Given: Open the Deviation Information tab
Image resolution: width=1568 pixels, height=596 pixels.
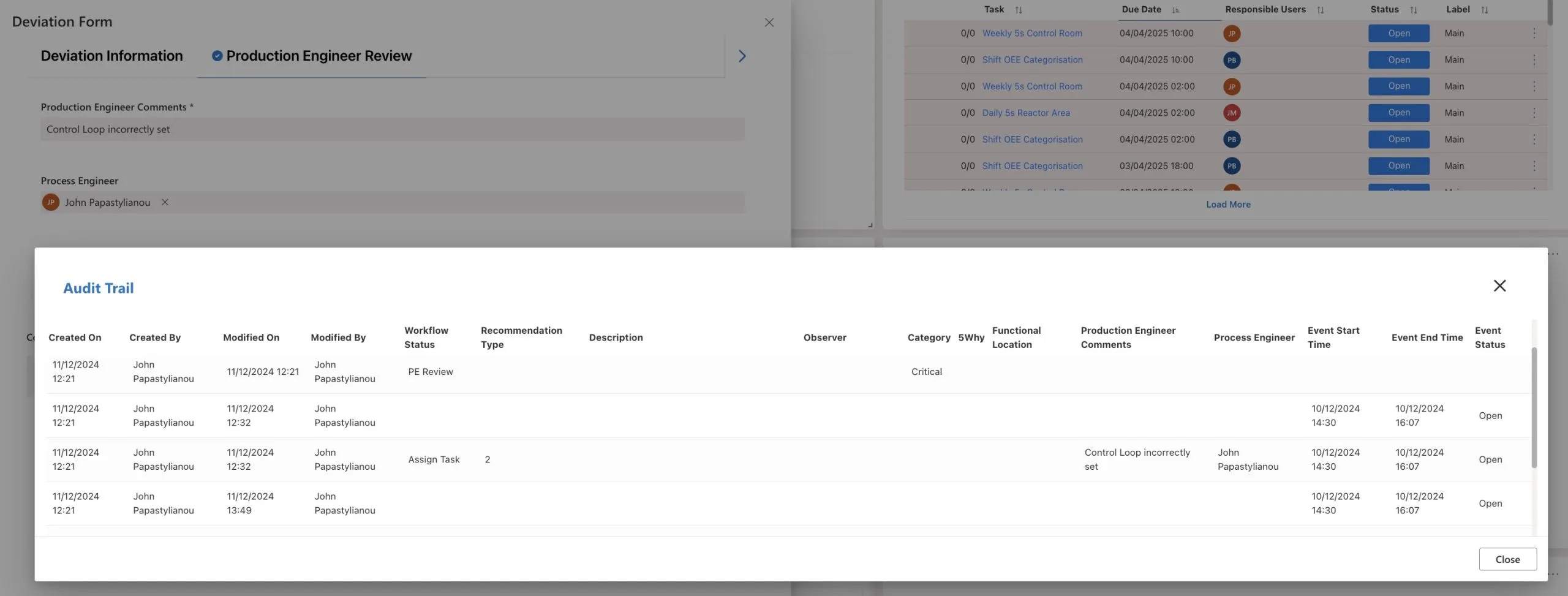Looking at the screenshot, I should click(x=111, y=56).
